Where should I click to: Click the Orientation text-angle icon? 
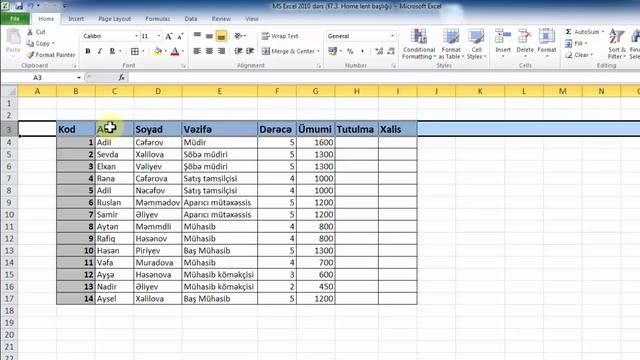click(238, 36)
